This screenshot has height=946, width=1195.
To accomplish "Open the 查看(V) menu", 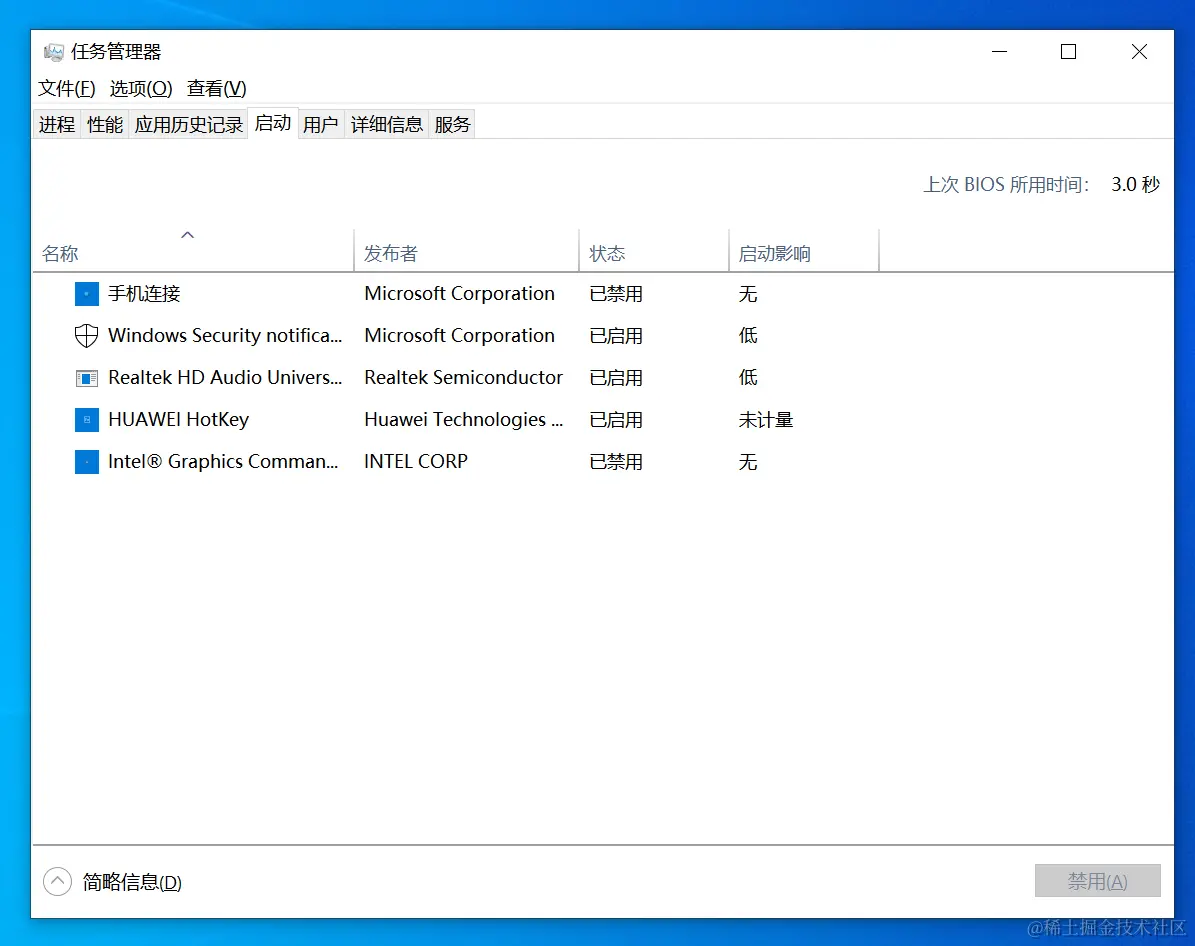I will click(216, 88).
